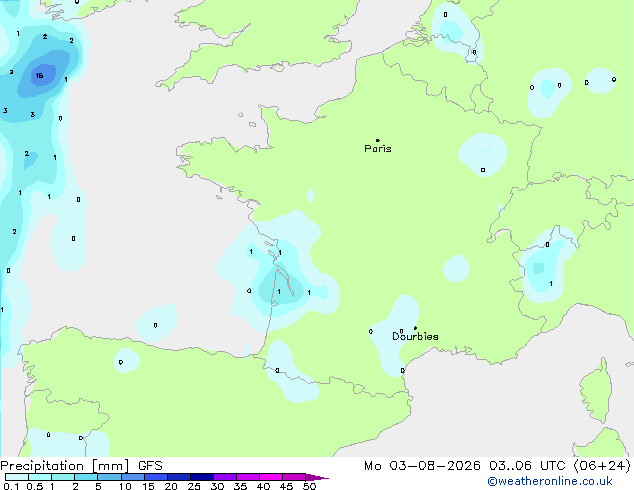Open the weatheronline.co.uk link
The width and height of the screenshot is (634, 490).
(550, 481)
